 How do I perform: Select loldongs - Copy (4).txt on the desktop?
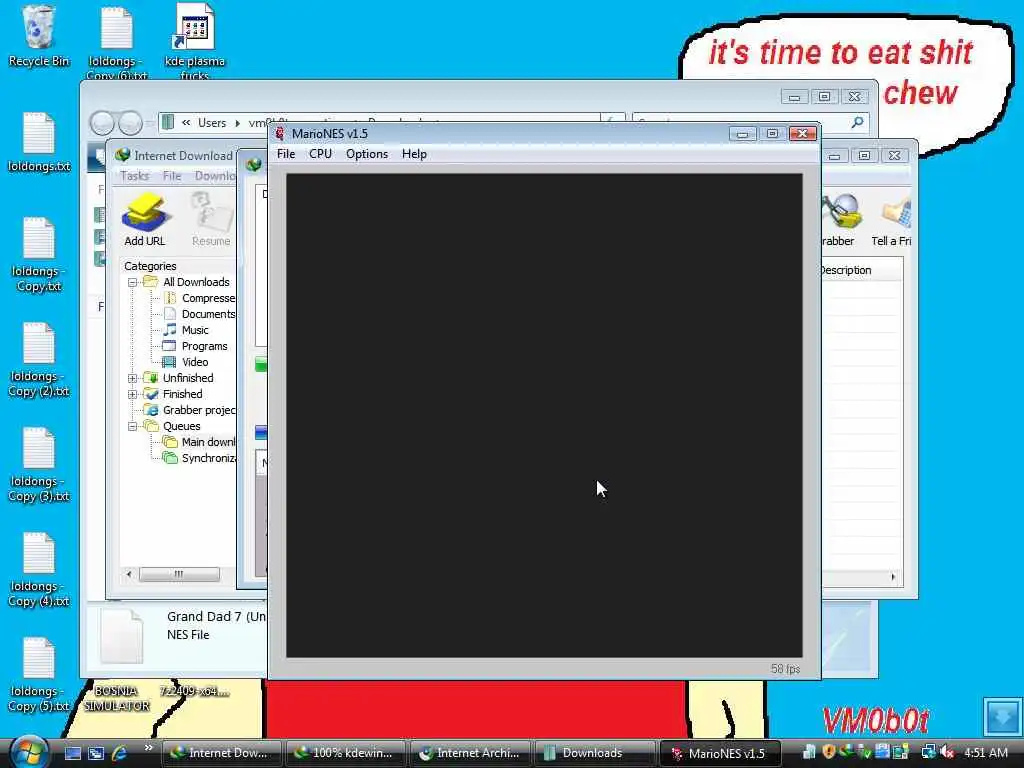pos(39,569)
